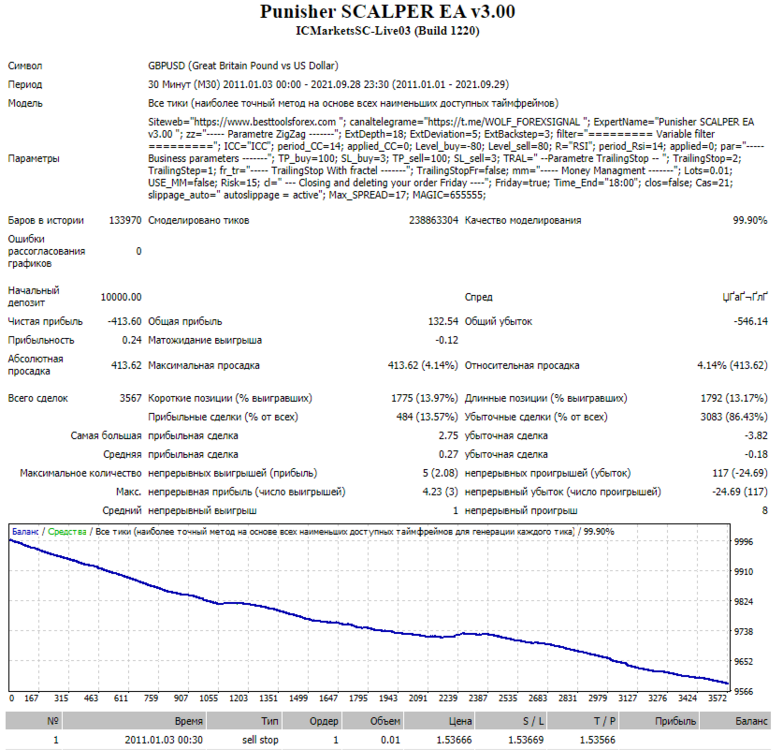Click the 9566 value on the chart axis
This screenshot has height=750, width=783.
[x=744, y=692]
